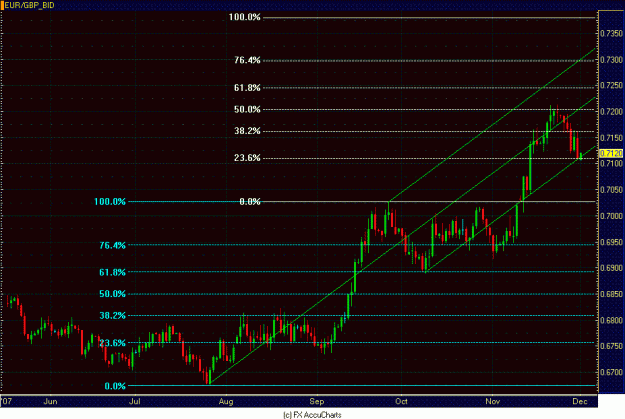Click the Jul label on time axis
625x419 pixels.
135,401
